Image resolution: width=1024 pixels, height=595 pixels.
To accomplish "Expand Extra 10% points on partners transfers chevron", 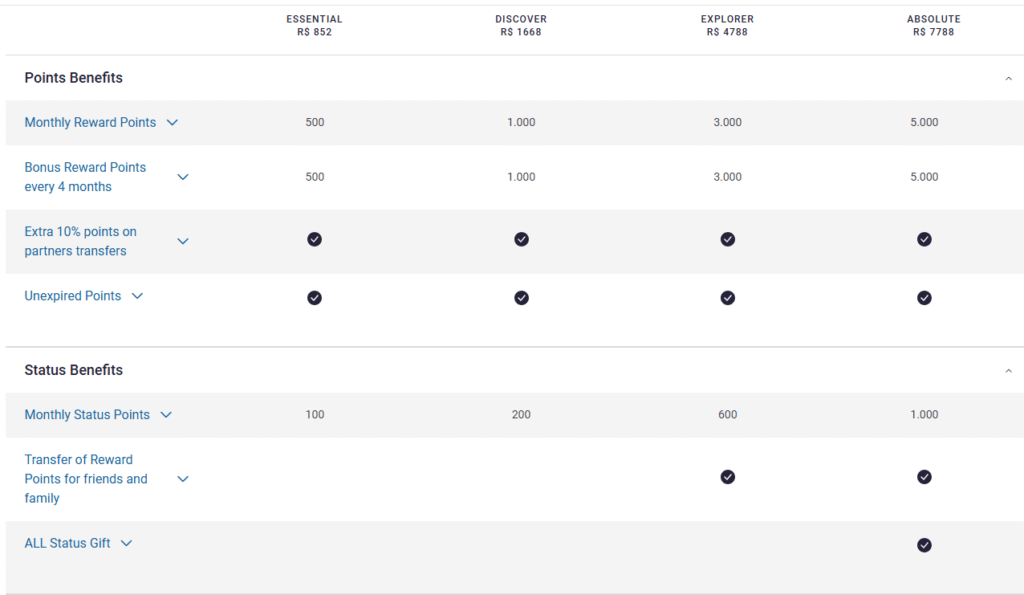I will click(x=182, y=241).
